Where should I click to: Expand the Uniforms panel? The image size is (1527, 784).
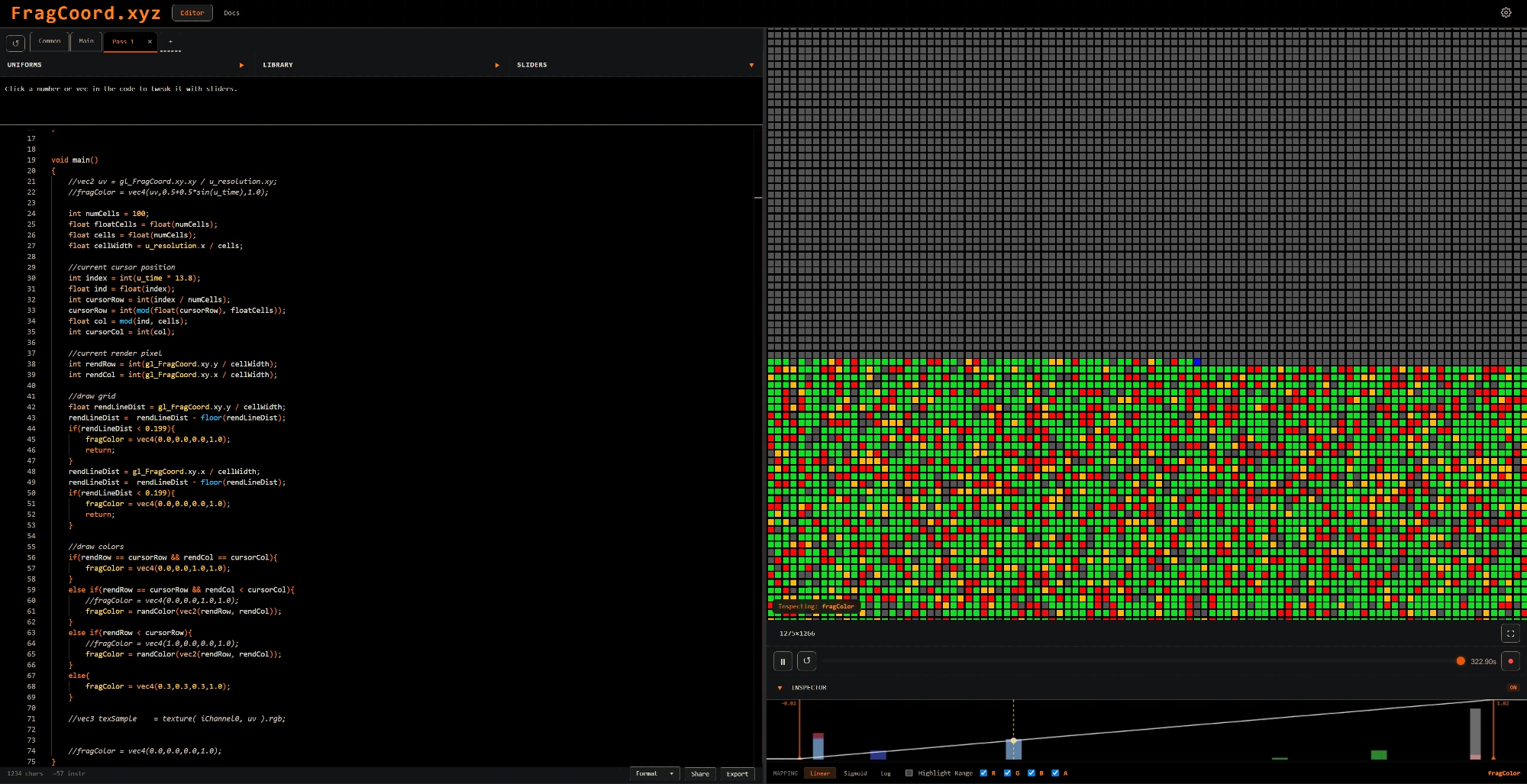[241, 65]
